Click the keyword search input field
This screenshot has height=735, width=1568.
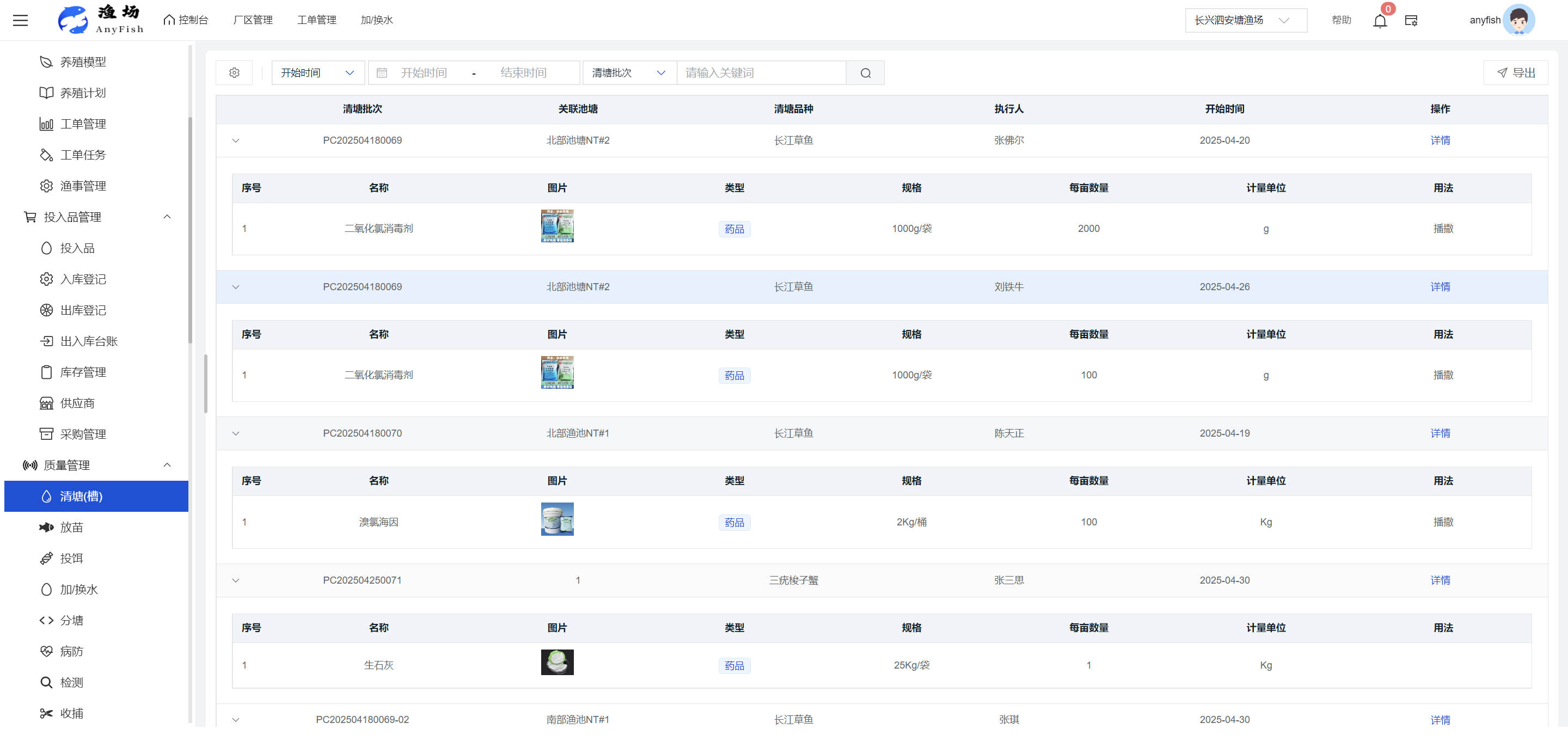pyautogui.click(x=761, y=73)
